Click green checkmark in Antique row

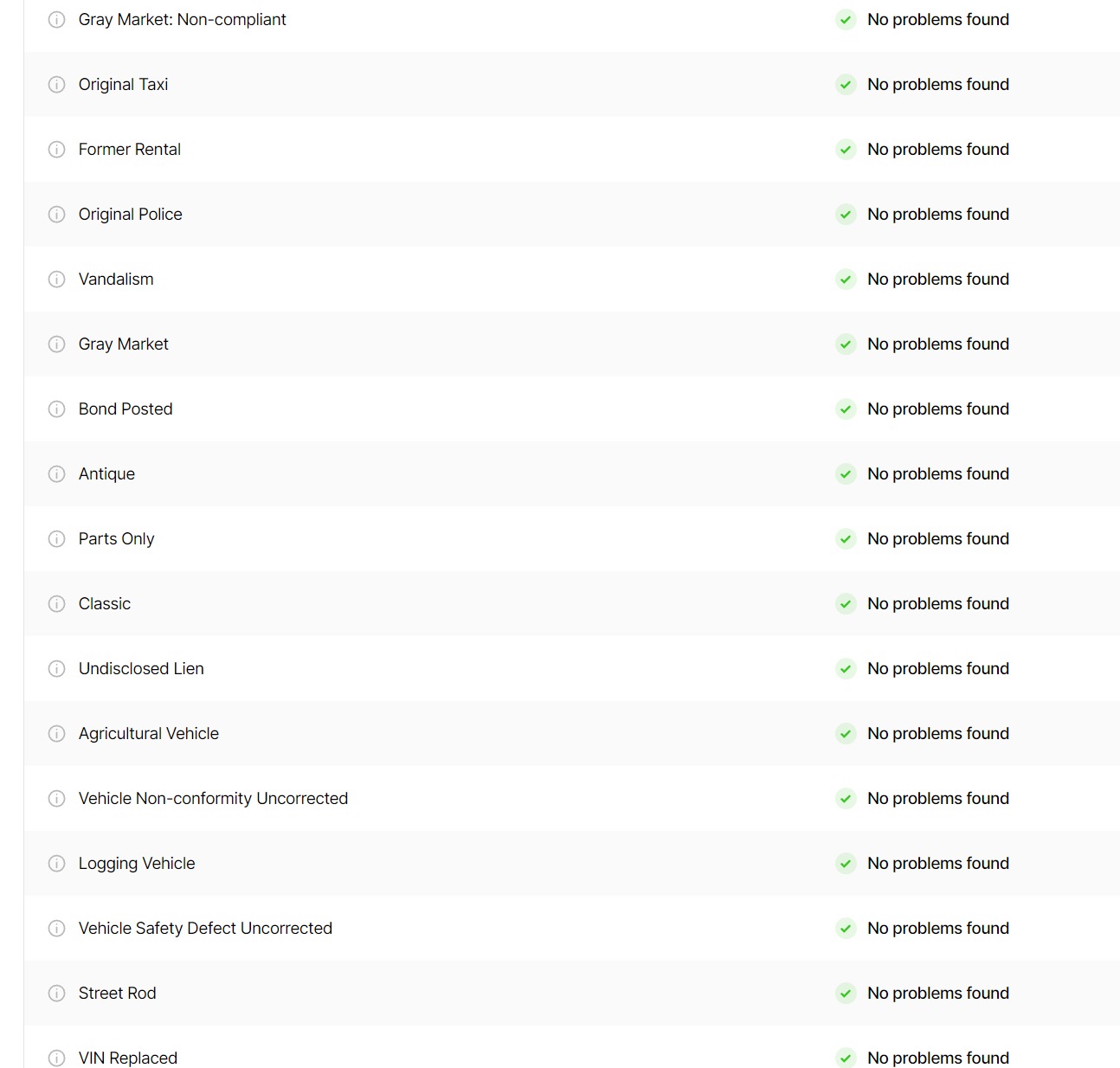point(846,474)
